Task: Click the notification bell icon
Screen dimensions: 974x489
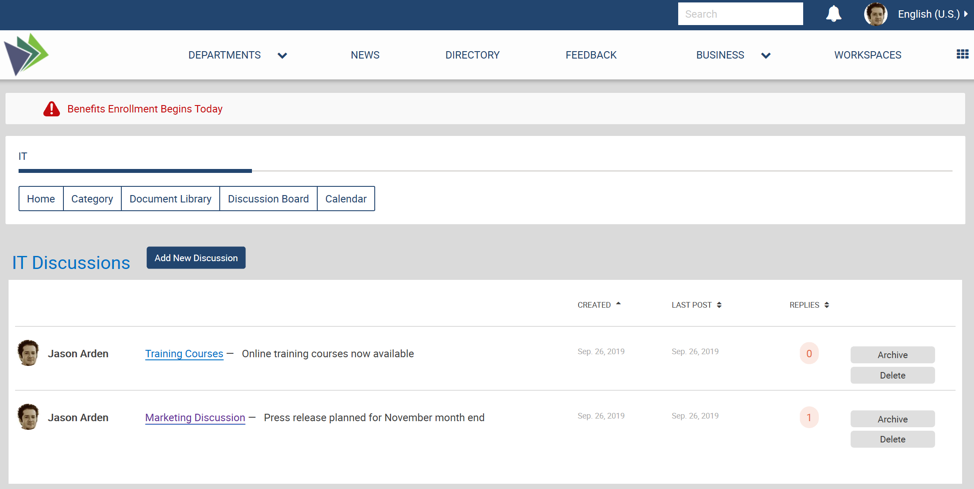Action: pos(833,14)
